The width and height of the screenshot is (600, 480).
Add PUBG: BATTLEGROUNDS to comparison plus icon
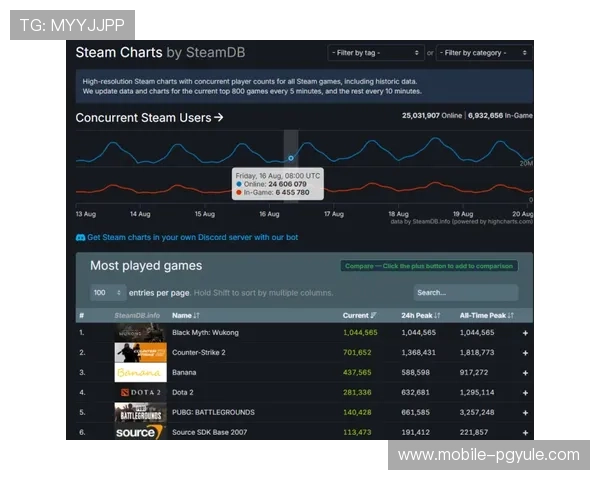[x=525, y=413]
